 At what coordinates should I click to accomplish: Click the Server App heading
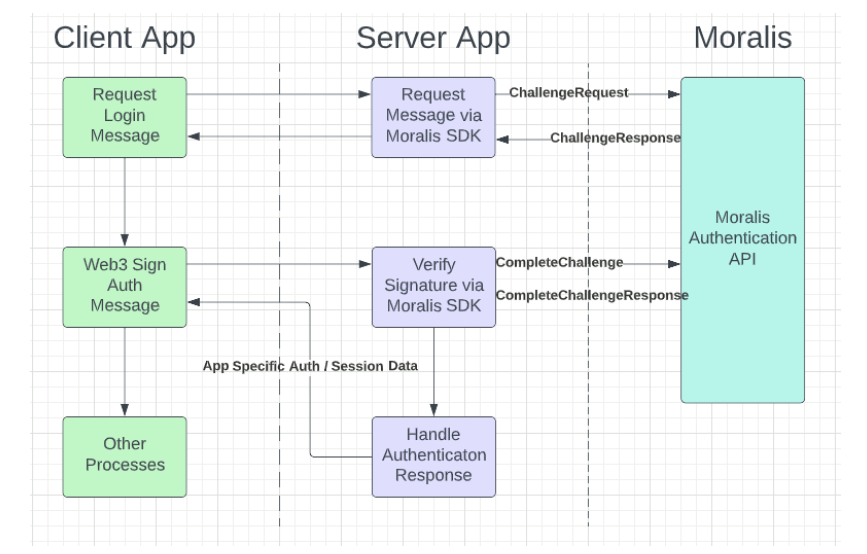coord(433,39)
